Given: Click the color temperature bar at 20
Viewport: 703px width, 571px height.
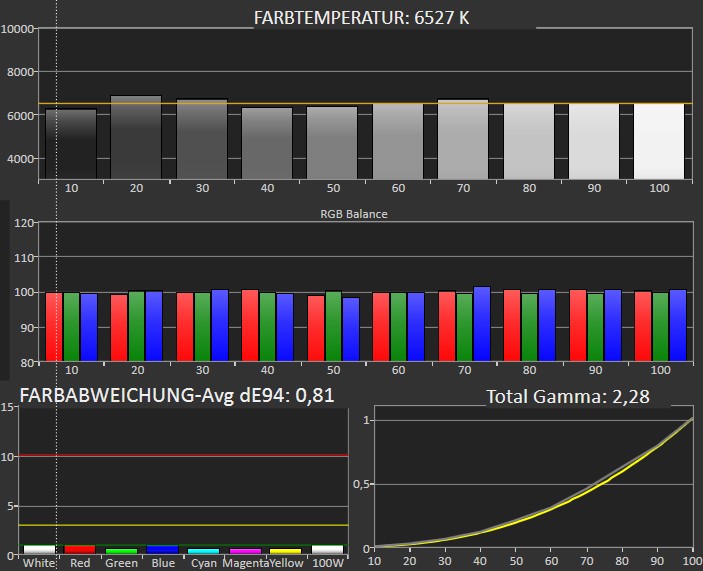Looking at the screenshot, I should pos(136,138).
